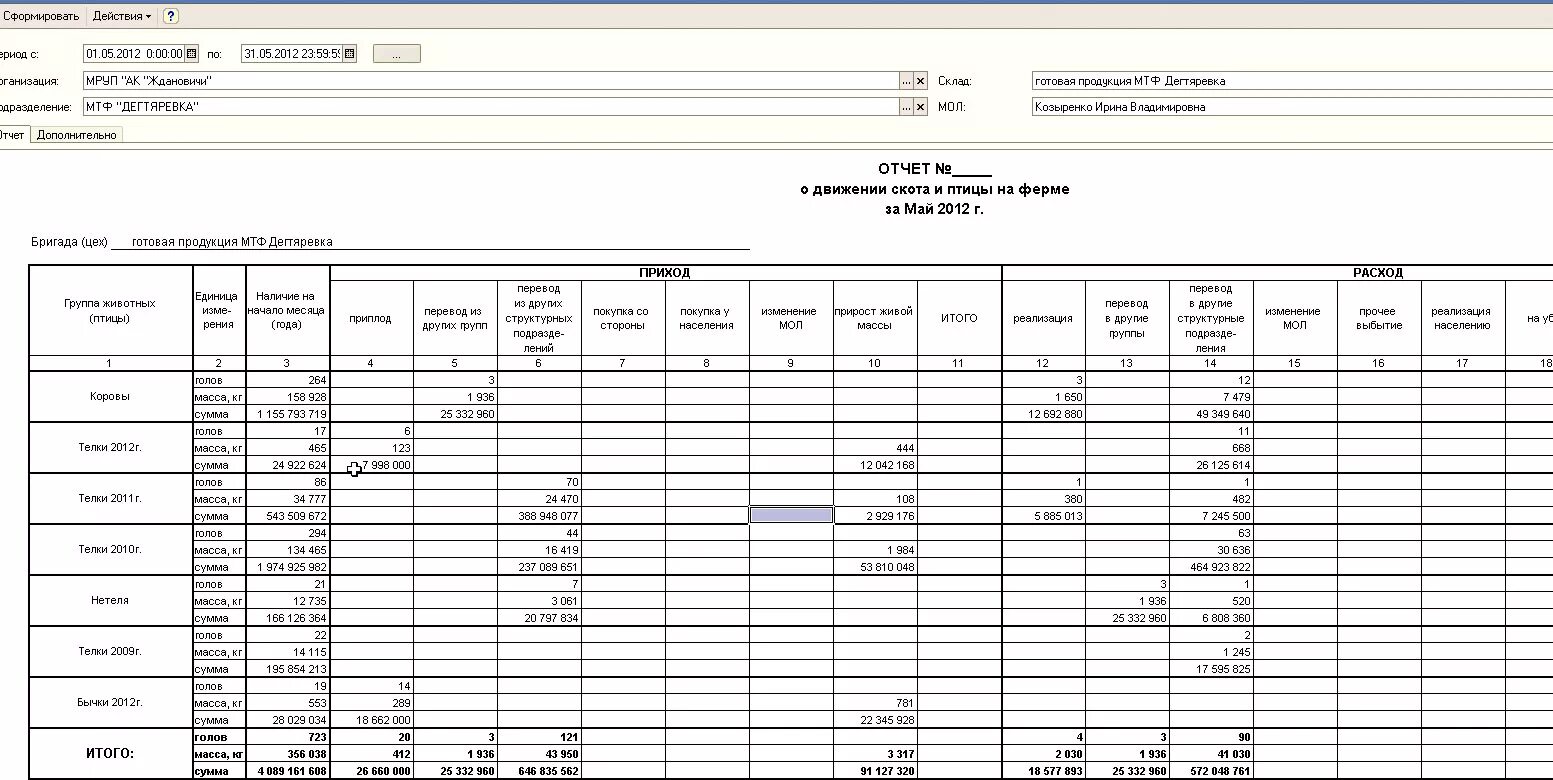Viewport: 1553px width, 780px height.
Task: Select cell with value 17 595 825
Action: pos(1211,668)
